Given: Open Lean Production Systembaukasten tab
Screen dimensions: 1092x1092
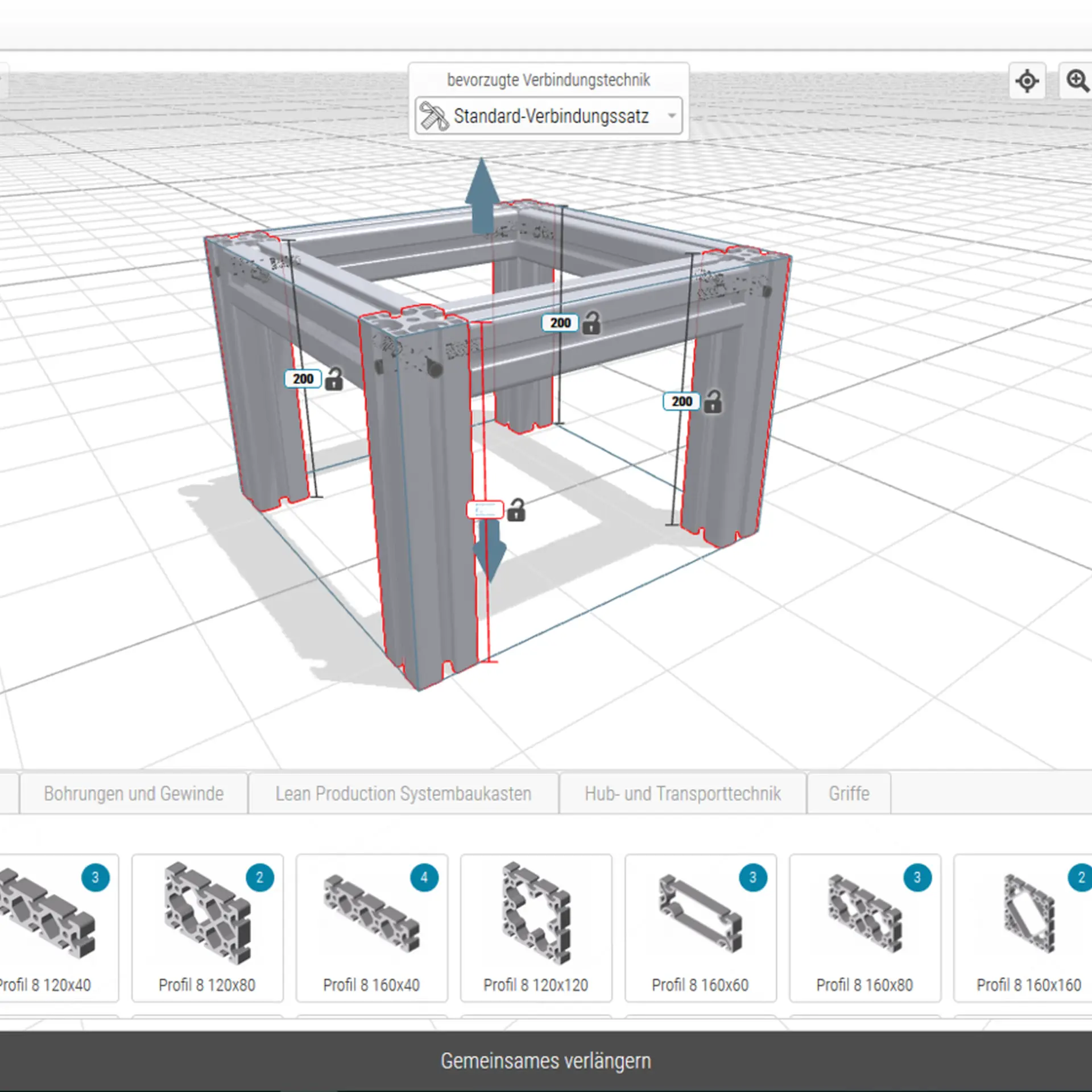Looking at the screenshot, I should pos(403,793).
